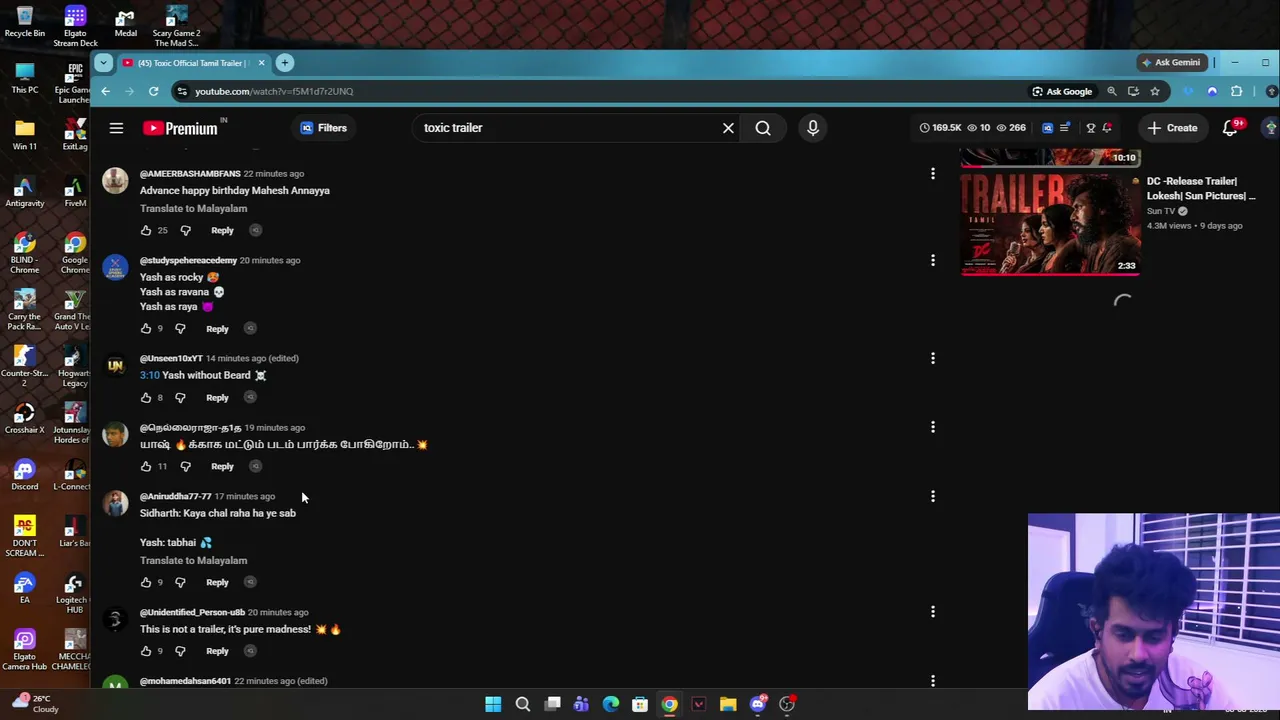This screenshot has width=1280, height=720.
Task: Open the DC Release Trailer video thumbnail
Action: click(x=1050, y=223)
